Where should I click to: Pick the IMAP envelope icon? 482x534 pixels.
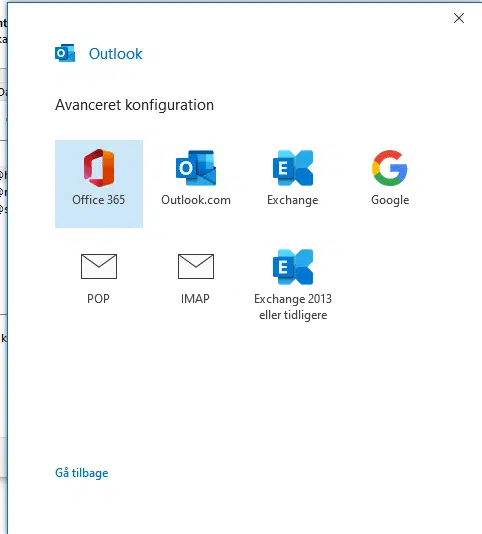(196, 266)
